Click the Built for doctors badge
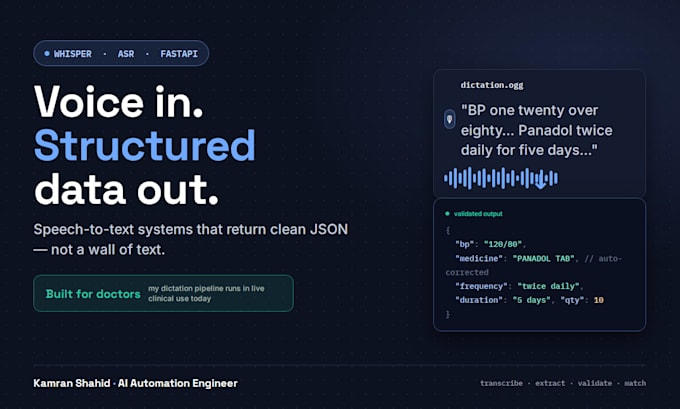 tap(163, 293)
